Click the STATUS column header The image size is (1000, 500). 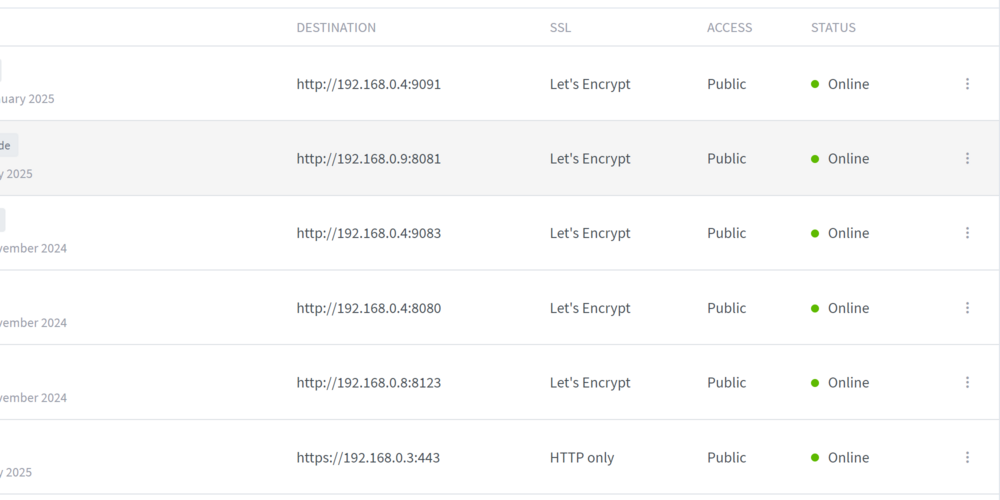[x=834, y=27]
